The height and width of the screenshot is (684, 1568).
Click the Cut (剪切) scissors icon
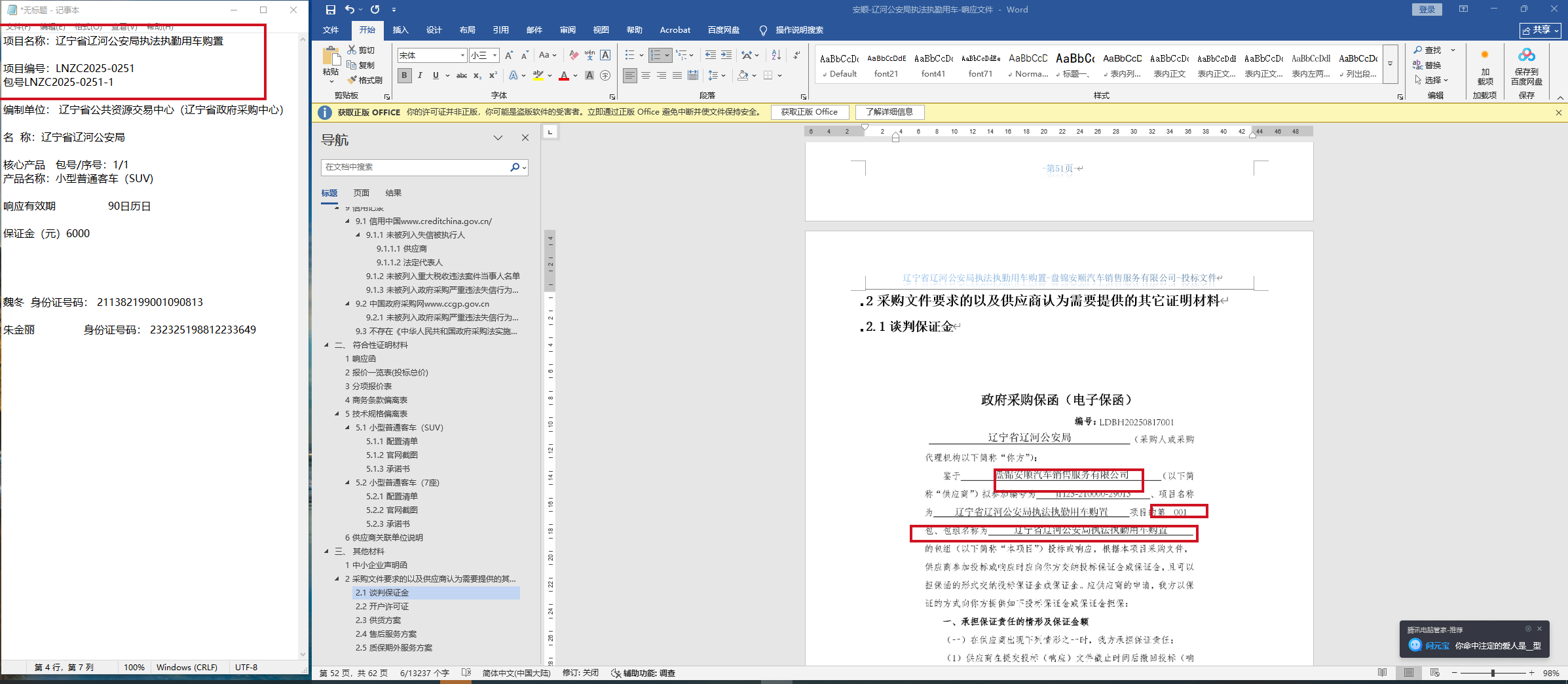pos(352,50)
